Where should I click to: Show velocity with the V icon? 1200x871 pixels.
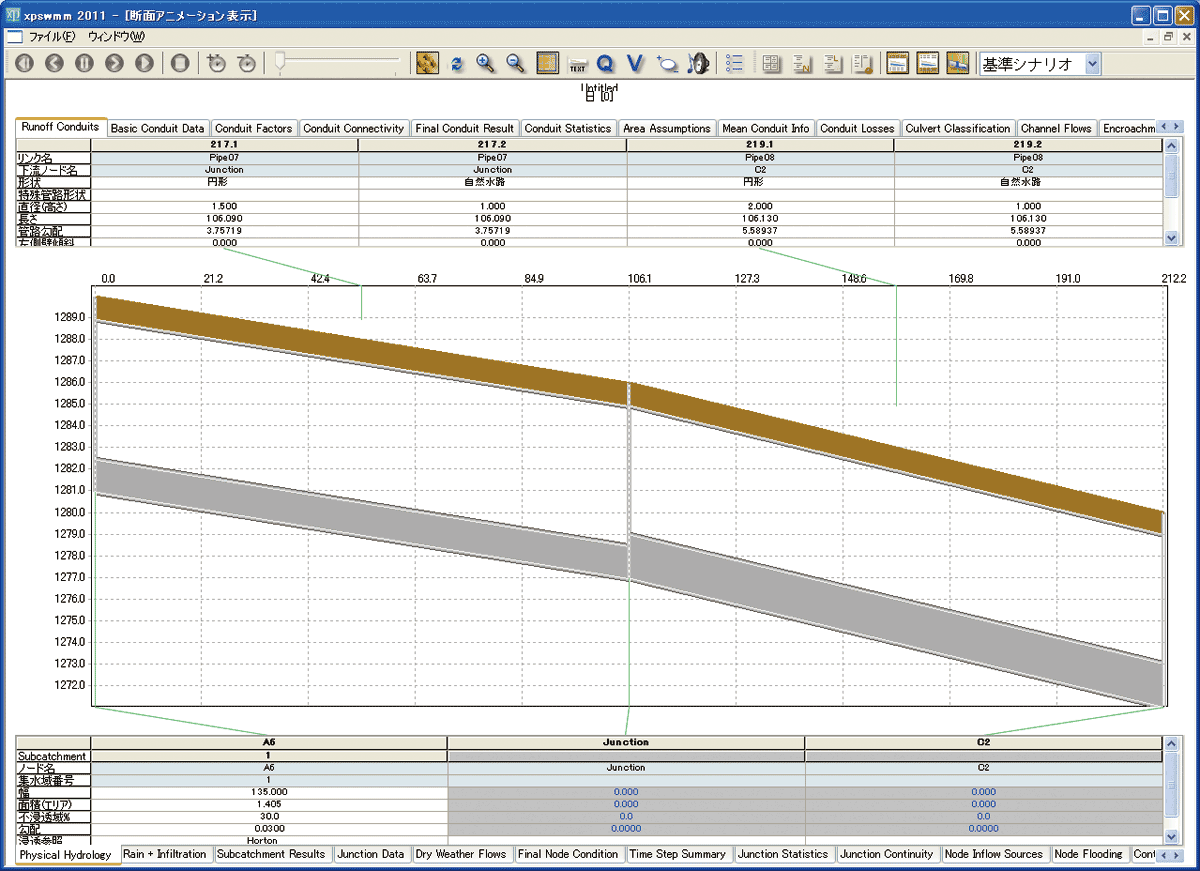pyautogui.click(x=634, y=63)
